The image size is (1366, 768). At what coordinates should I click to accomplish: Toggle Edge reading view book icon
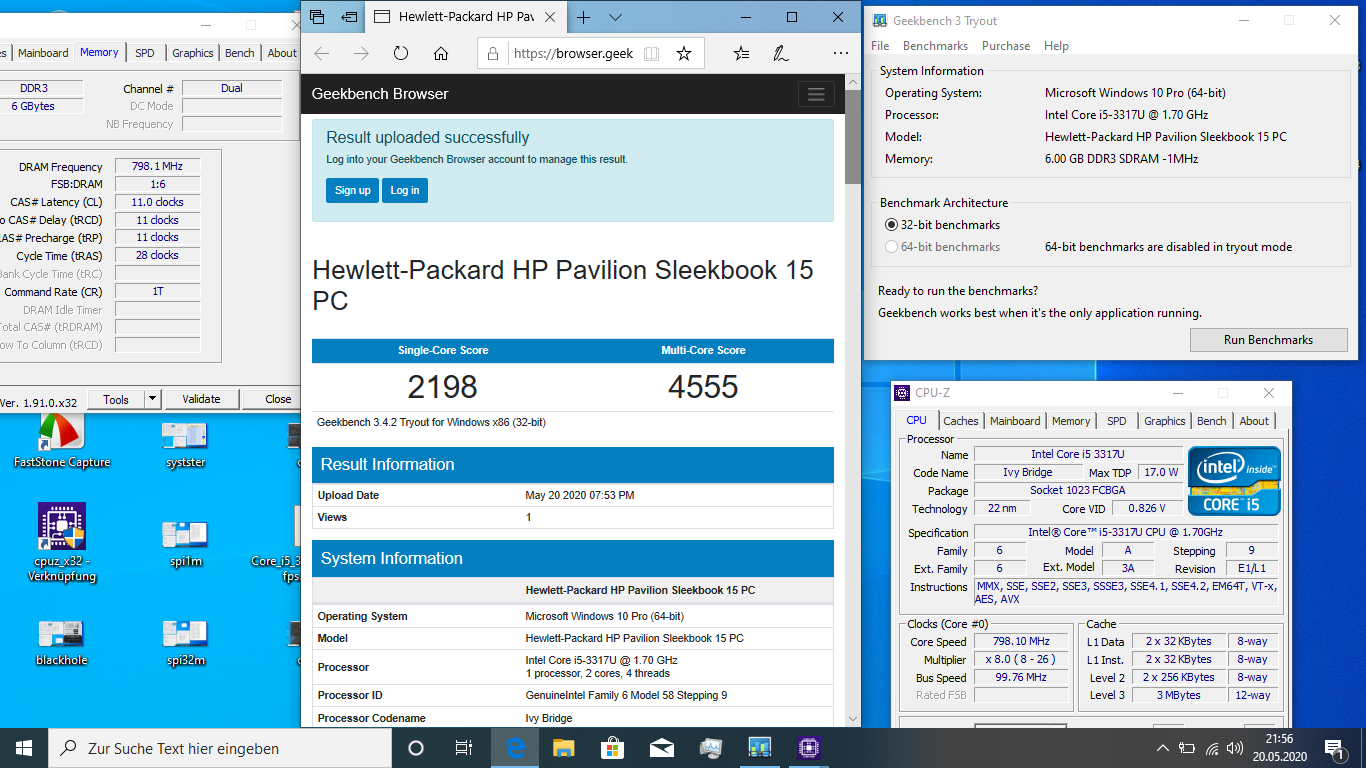click(651, 54)
